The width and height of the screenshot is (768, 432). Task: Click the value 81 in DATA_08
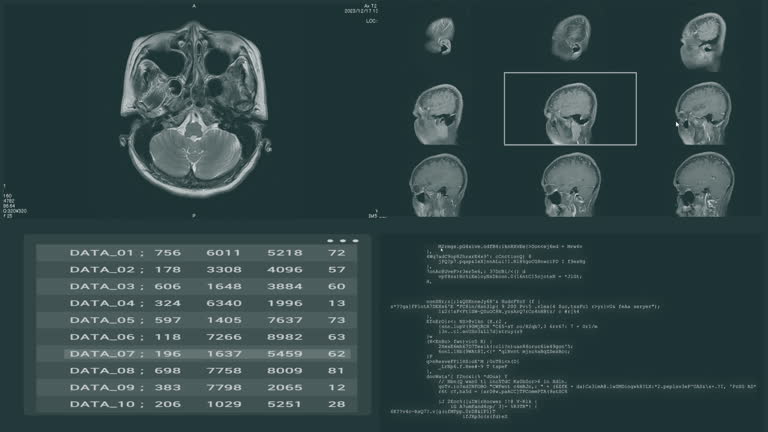[x=336, y=370]
